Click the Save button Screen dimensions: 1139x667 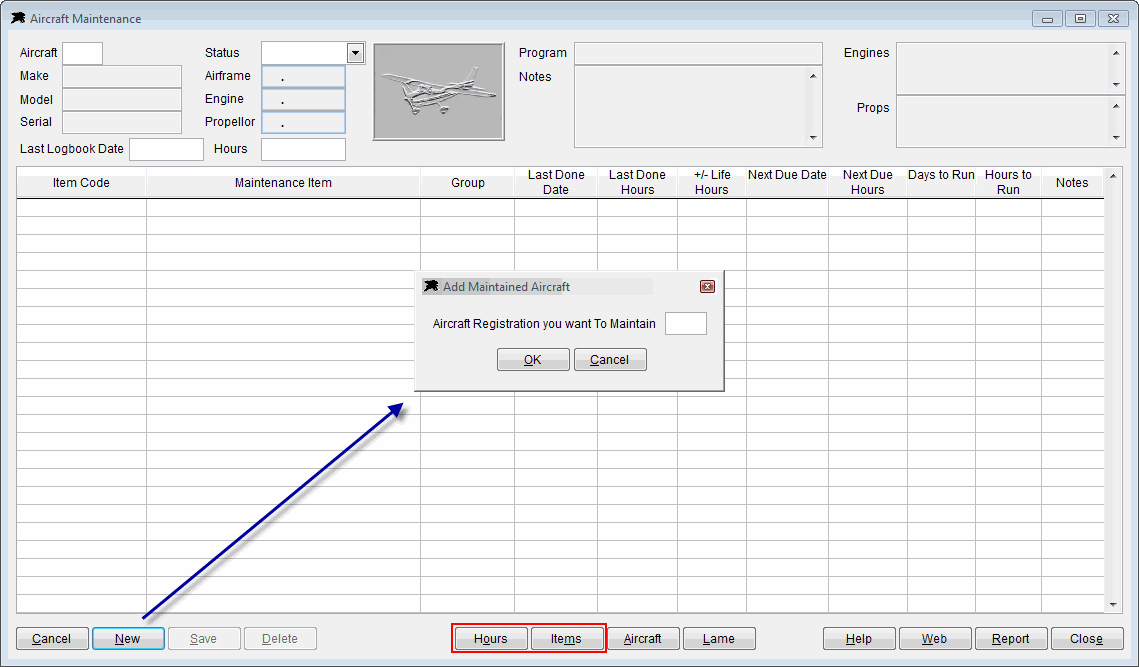point(204,639)
